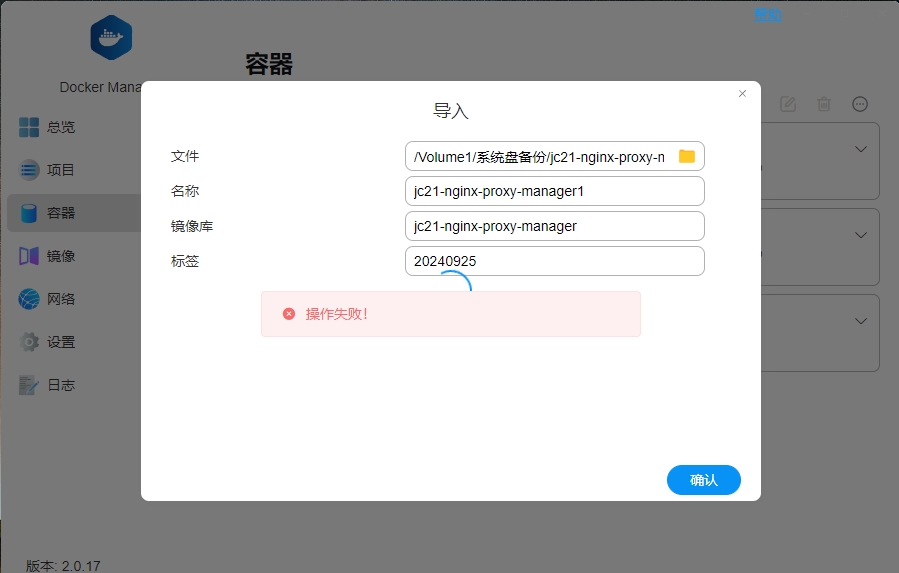This screenshot has height=573, width=899.
Task: Click the 镜像 purple image icon
Action: click(x=29, y=256)
